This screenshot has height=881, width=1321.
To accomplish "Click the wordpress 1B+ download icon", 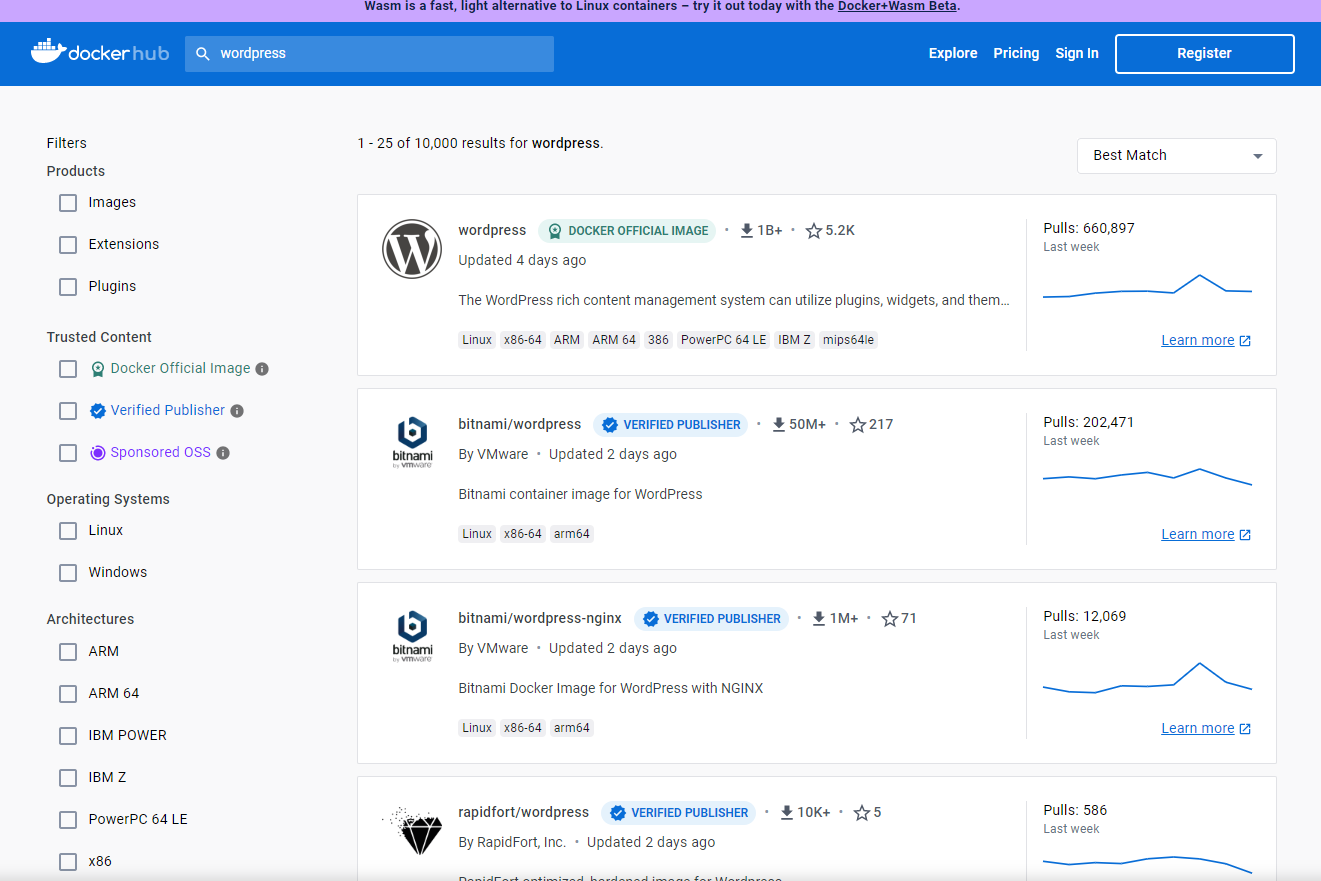I will 746,231.
